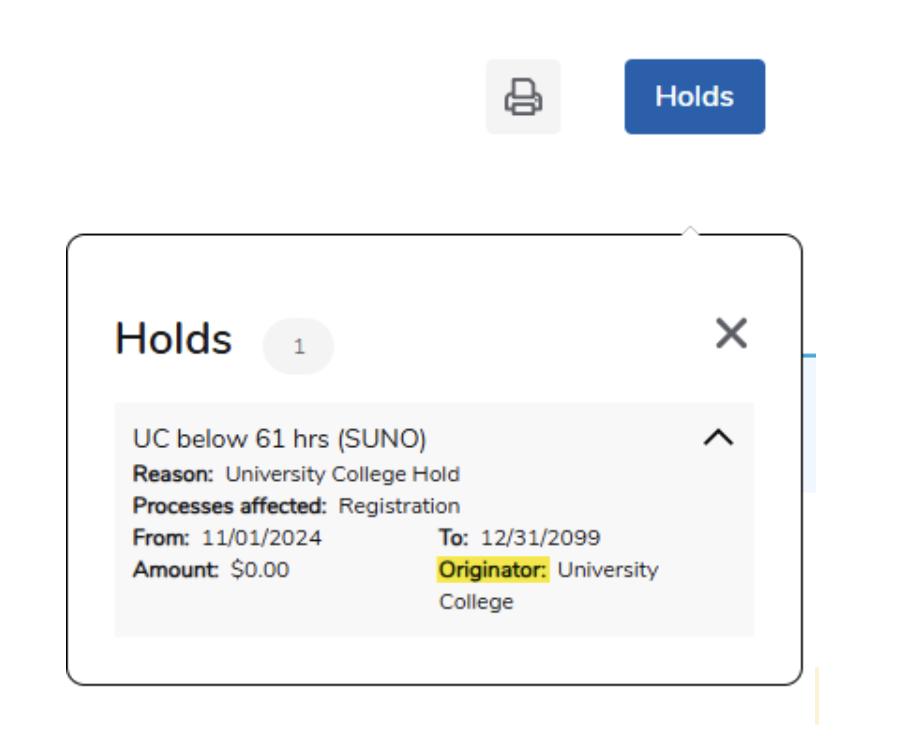Select the 12/31/2099 end date
904x736 pixels.
click(540, 538)
